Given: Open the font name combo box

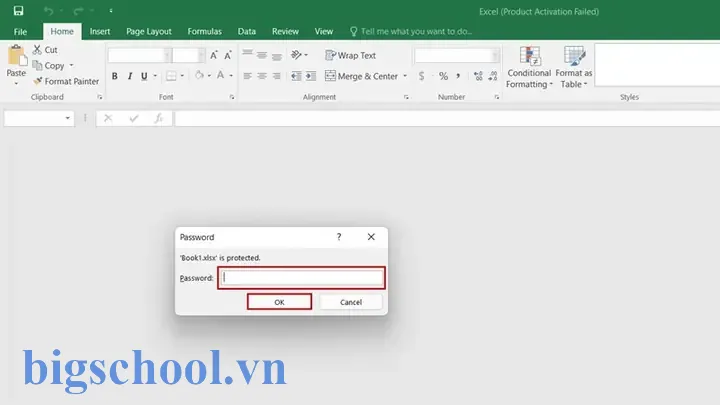Looking at the screenshot, I should (x=140, y=55).
